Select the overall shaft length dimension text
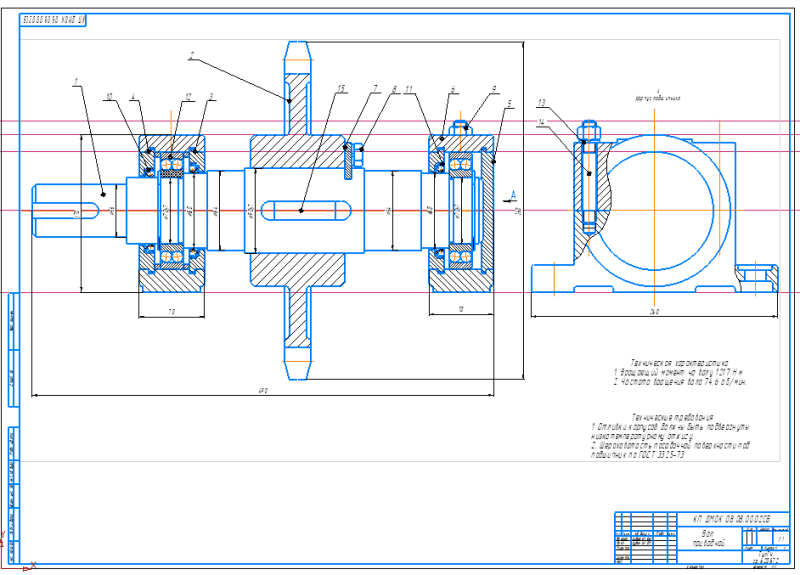 264,390
